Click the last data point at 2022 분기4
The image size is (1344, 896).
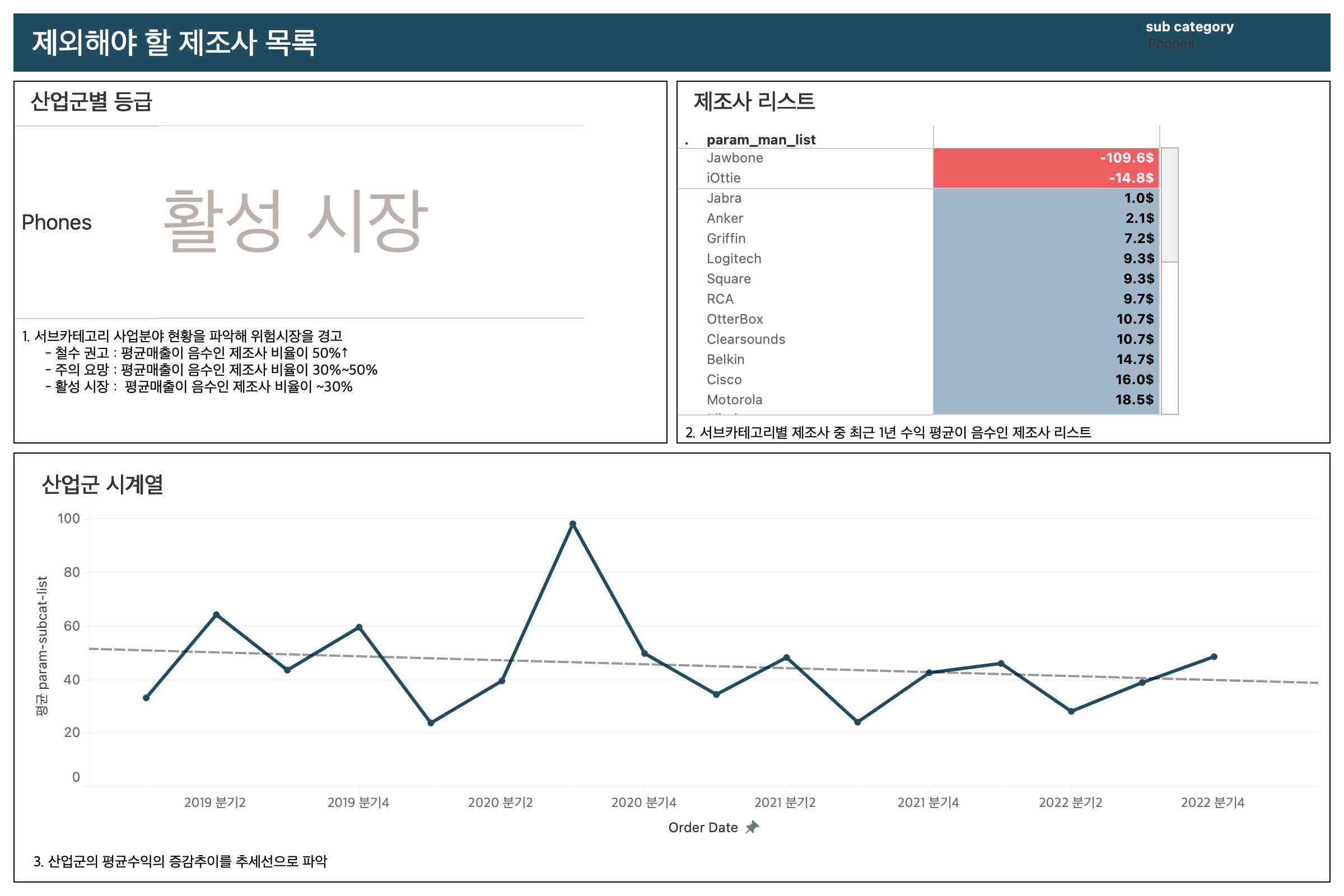[x=1214, y=656]
